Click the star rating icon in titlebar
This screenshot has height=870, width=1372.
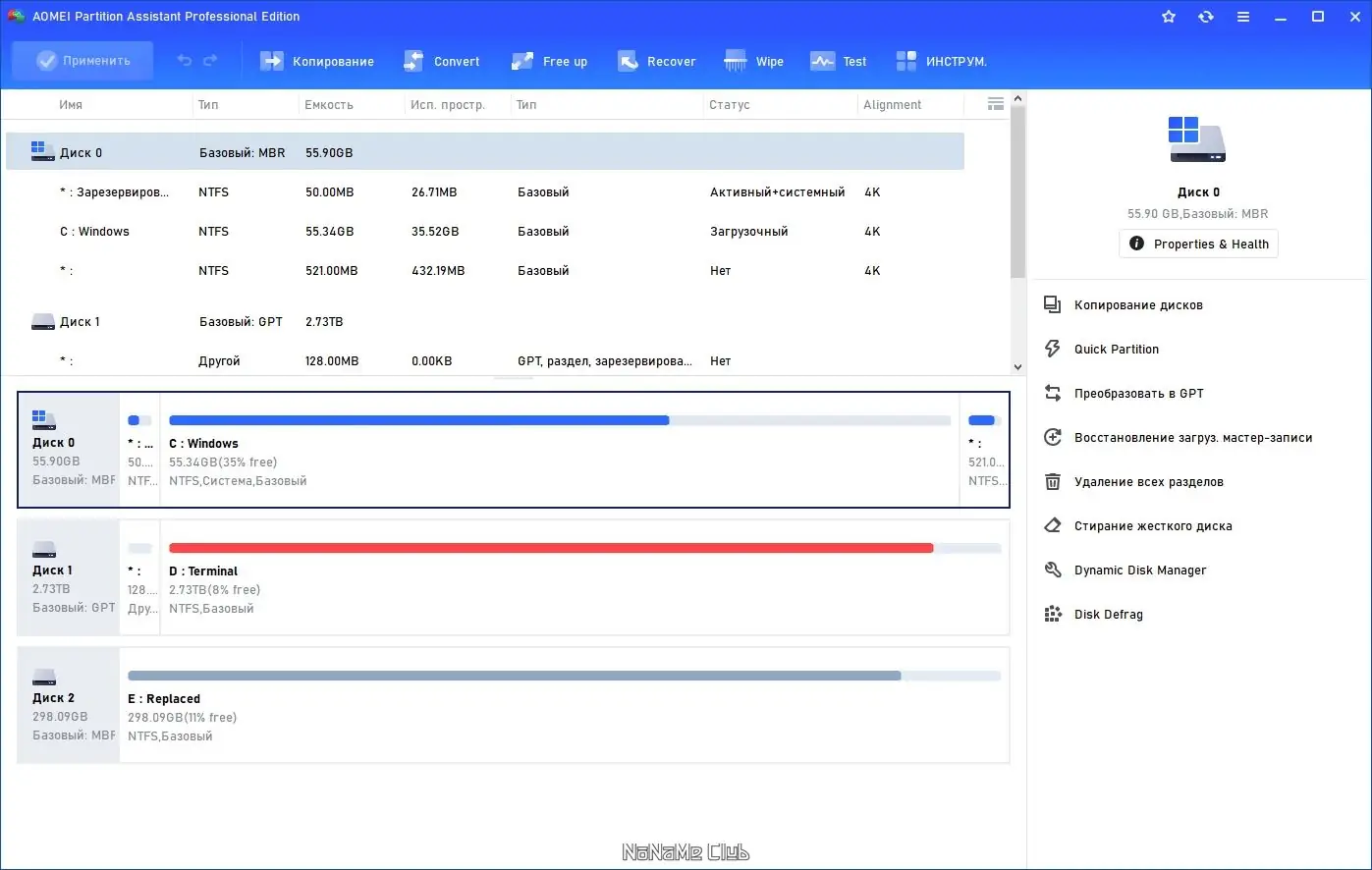click(1168, 16)
